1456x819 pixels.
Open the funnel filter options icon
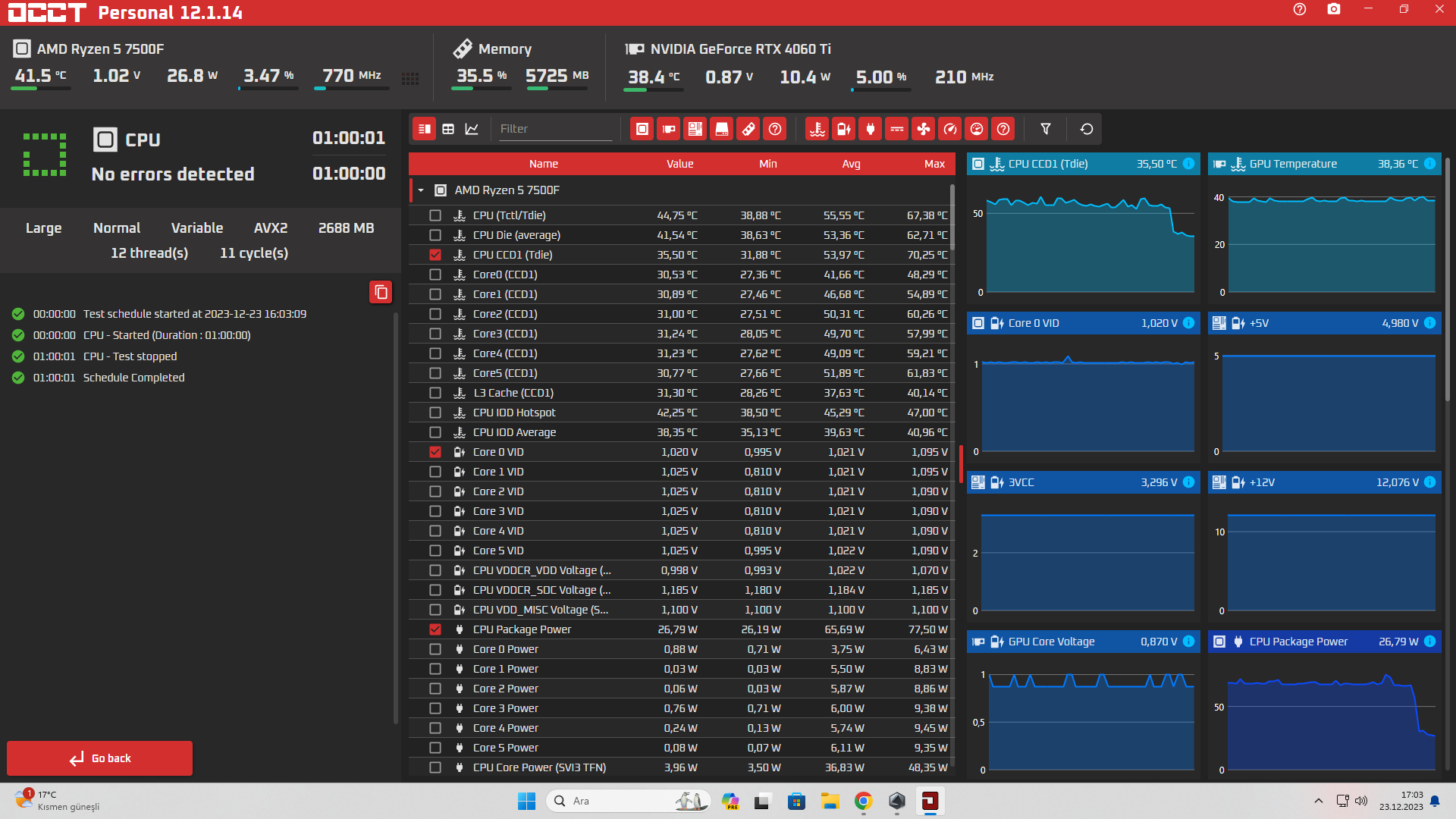[1045, 129]
